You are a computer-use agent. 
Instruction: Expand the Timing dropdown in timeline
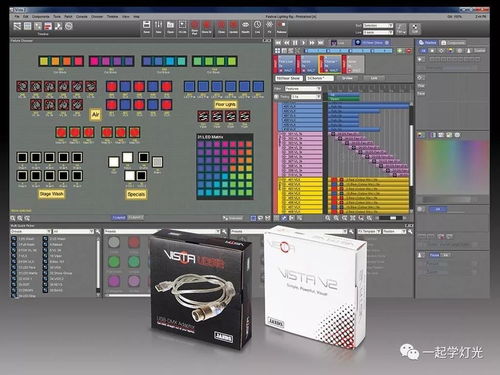pos(306,97)
